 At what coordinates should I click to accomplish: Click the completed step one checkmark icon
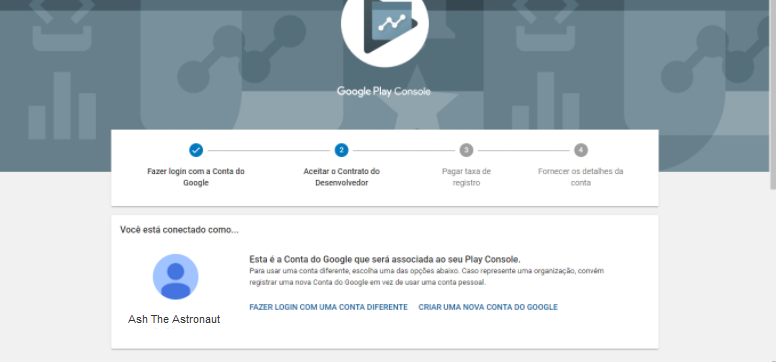click(x=196, y=150)
